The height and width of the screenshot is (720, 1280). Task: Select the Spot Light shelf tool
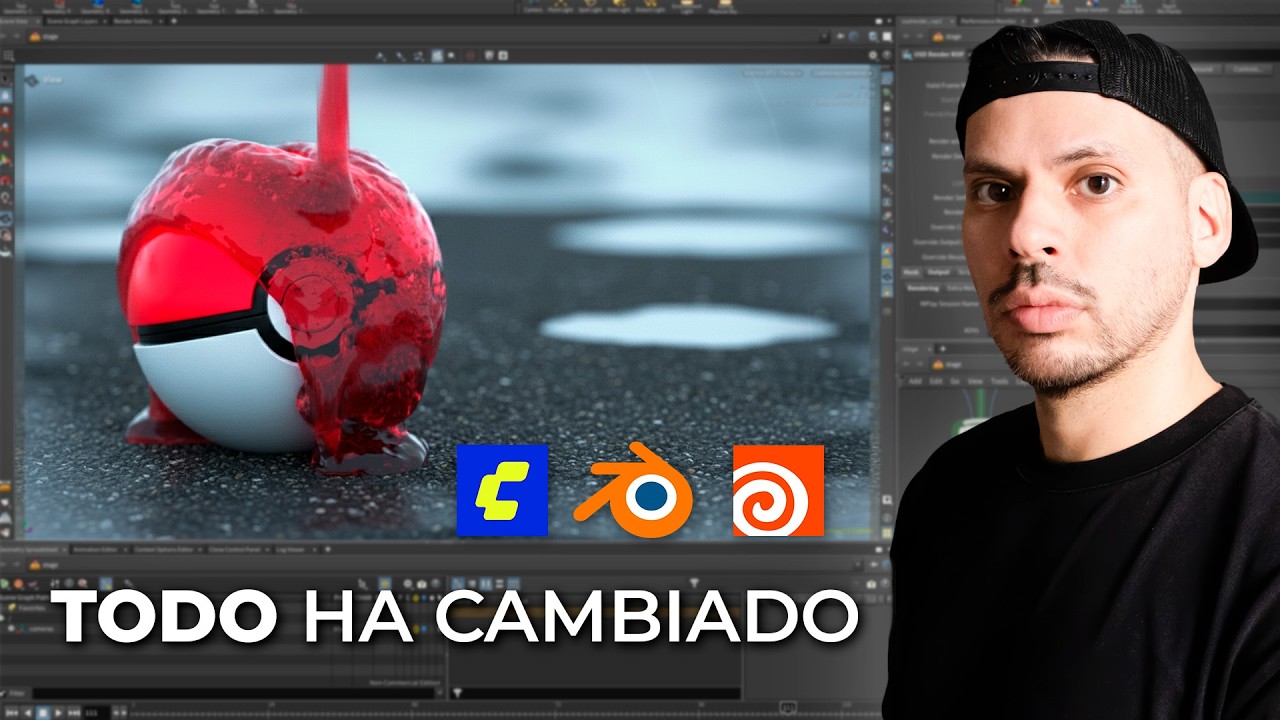point(590,8)
